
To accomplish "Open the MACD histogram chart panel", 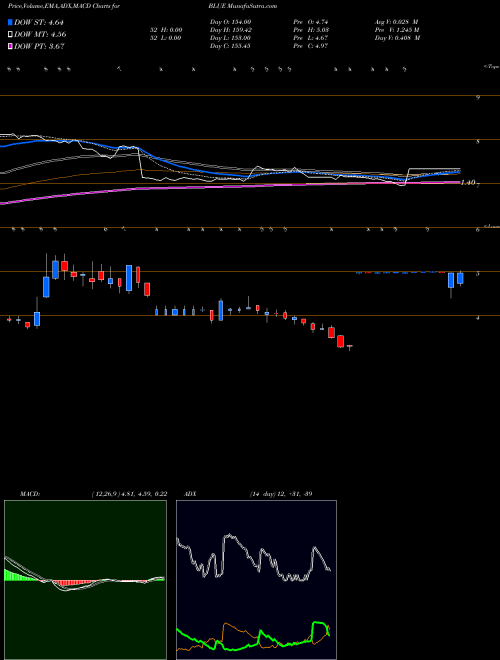I will click(x=85, y=580).
